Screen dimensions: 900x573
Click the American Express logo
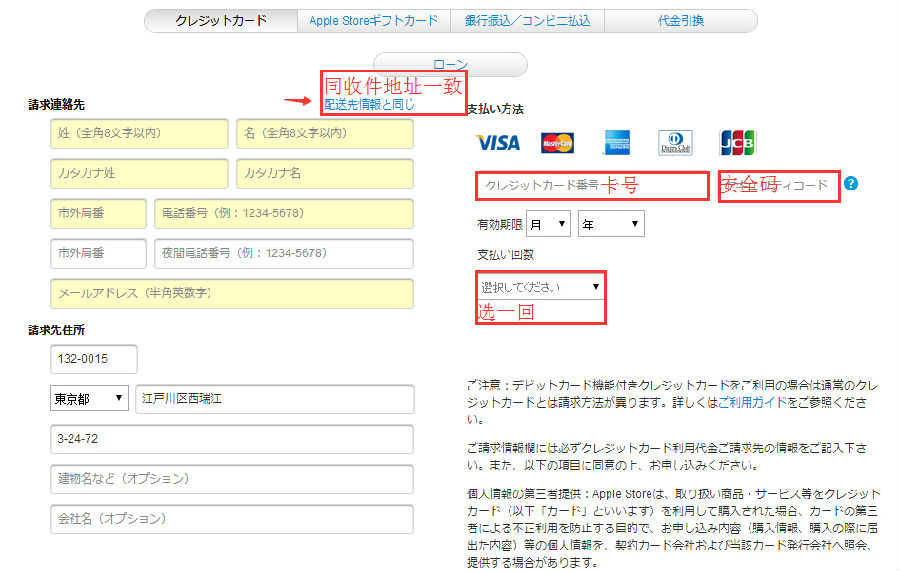pyautogui.click(x=617, y=143)
